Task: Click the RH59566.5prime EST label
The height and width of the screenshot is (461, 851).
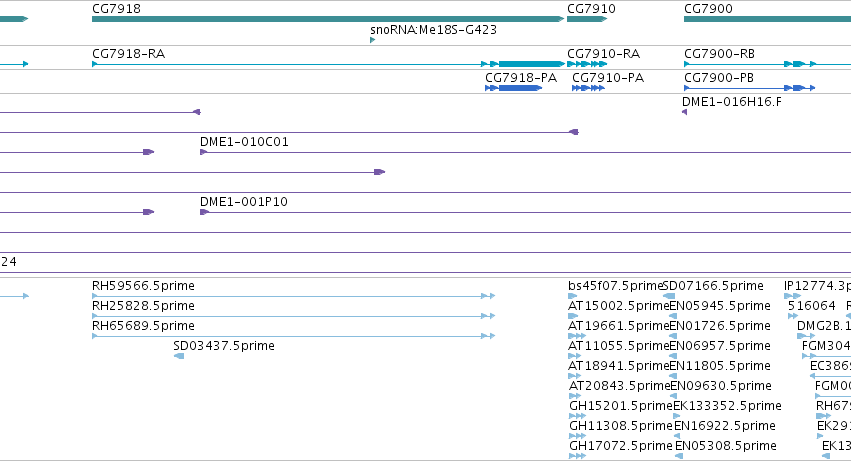Action: click(143, 286)
